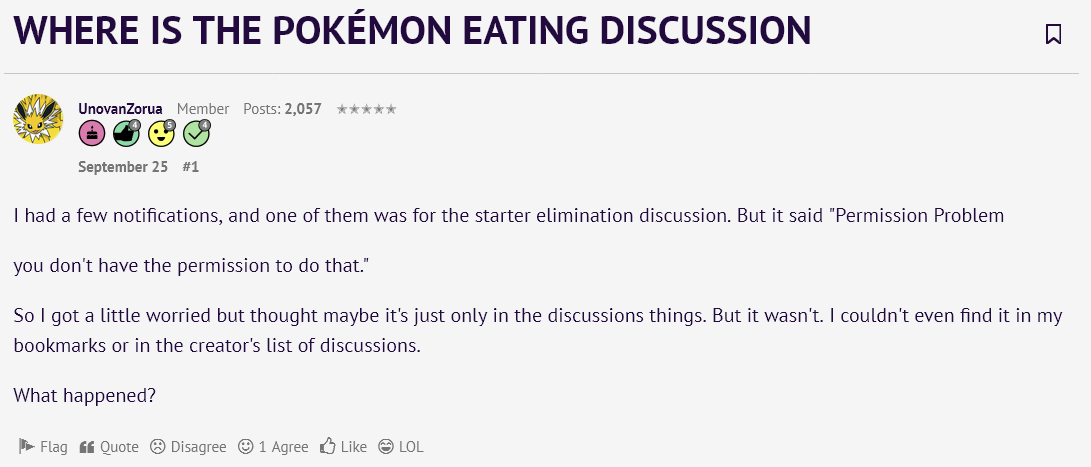Viewport: 1091px width, 467px height.
Task: Click the pink birthday cake badge
Action: (x=92, y=134)
